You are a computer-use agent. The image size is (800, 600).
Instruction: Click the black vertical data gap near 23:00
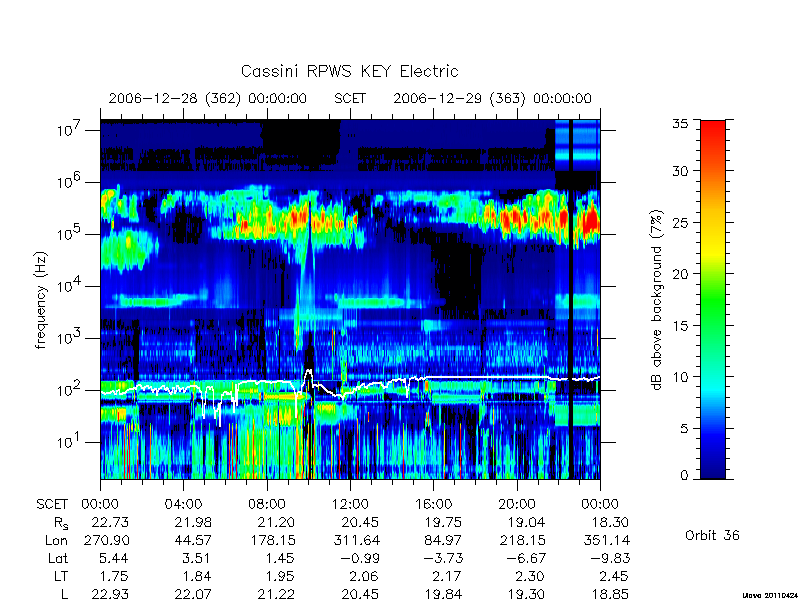pos(571,299)
